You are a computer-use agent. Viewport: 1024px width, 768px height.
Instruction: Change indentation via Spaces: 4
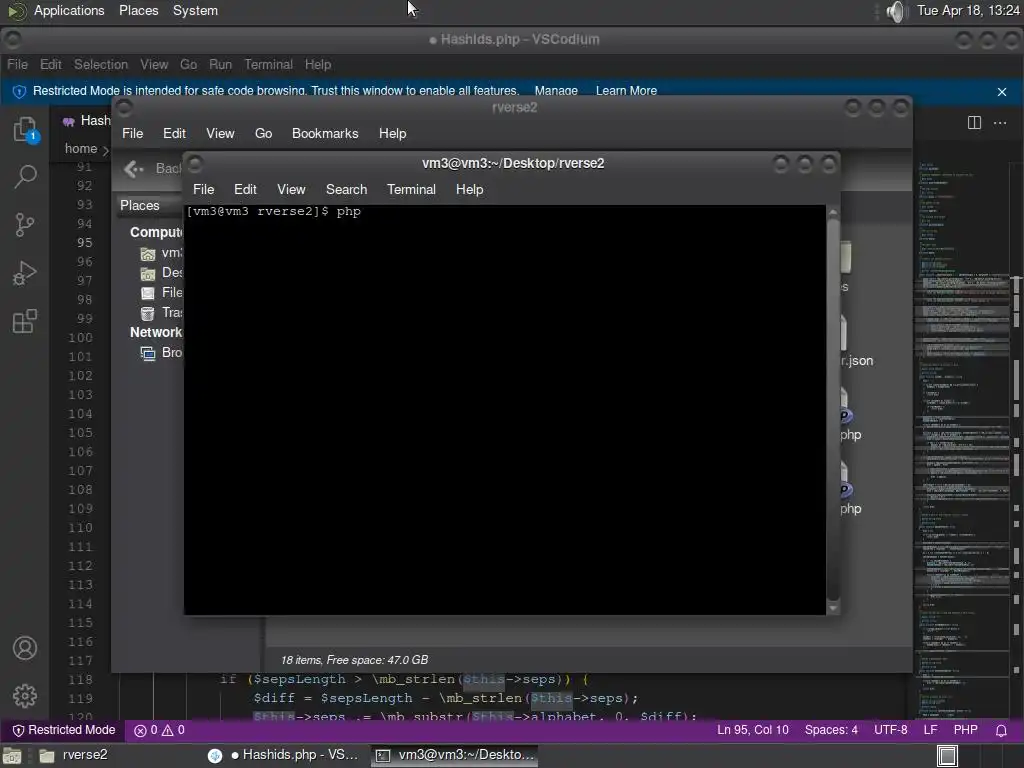pos(831,730)
